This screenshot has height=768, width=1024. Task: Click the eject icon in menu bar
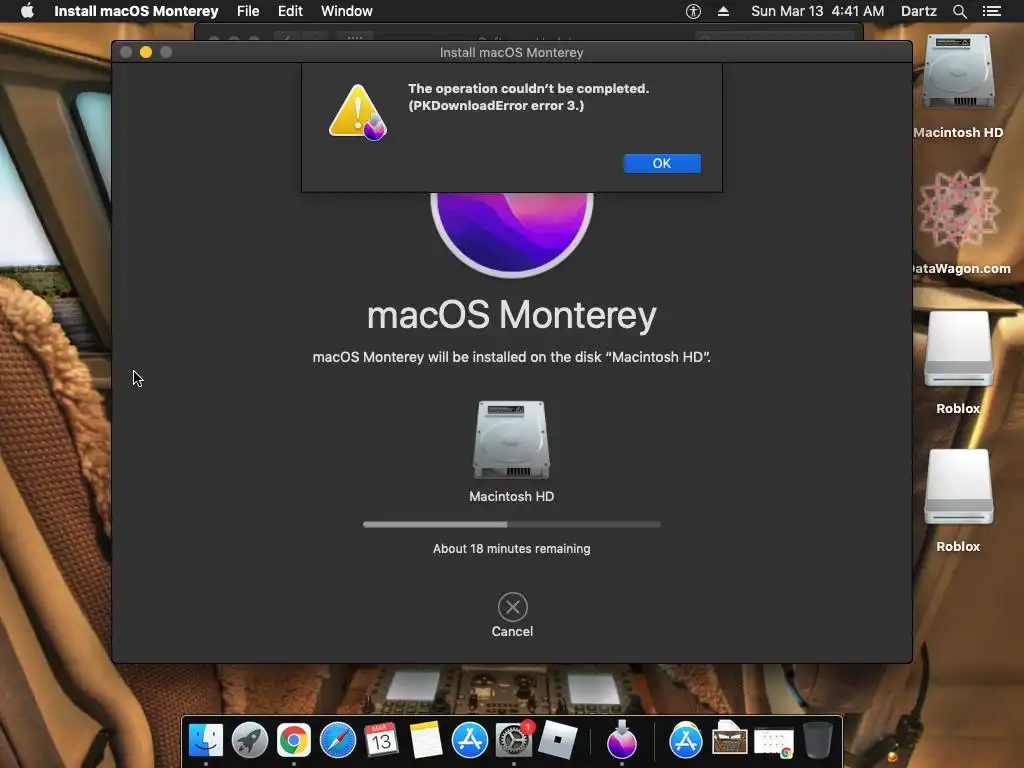724,11
